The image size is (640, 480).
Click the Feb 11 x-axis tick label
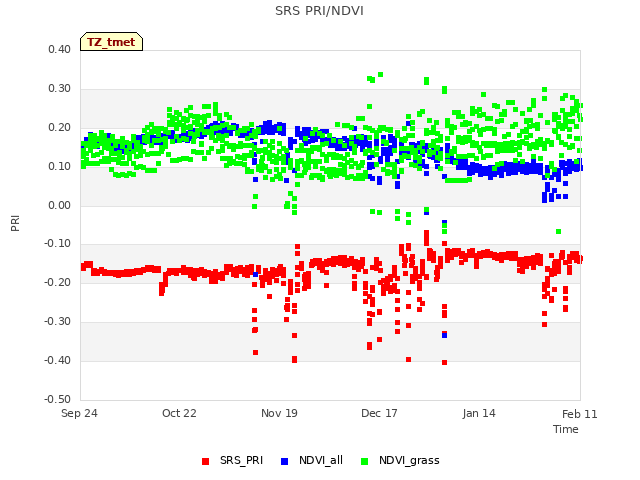pos(580,414)
